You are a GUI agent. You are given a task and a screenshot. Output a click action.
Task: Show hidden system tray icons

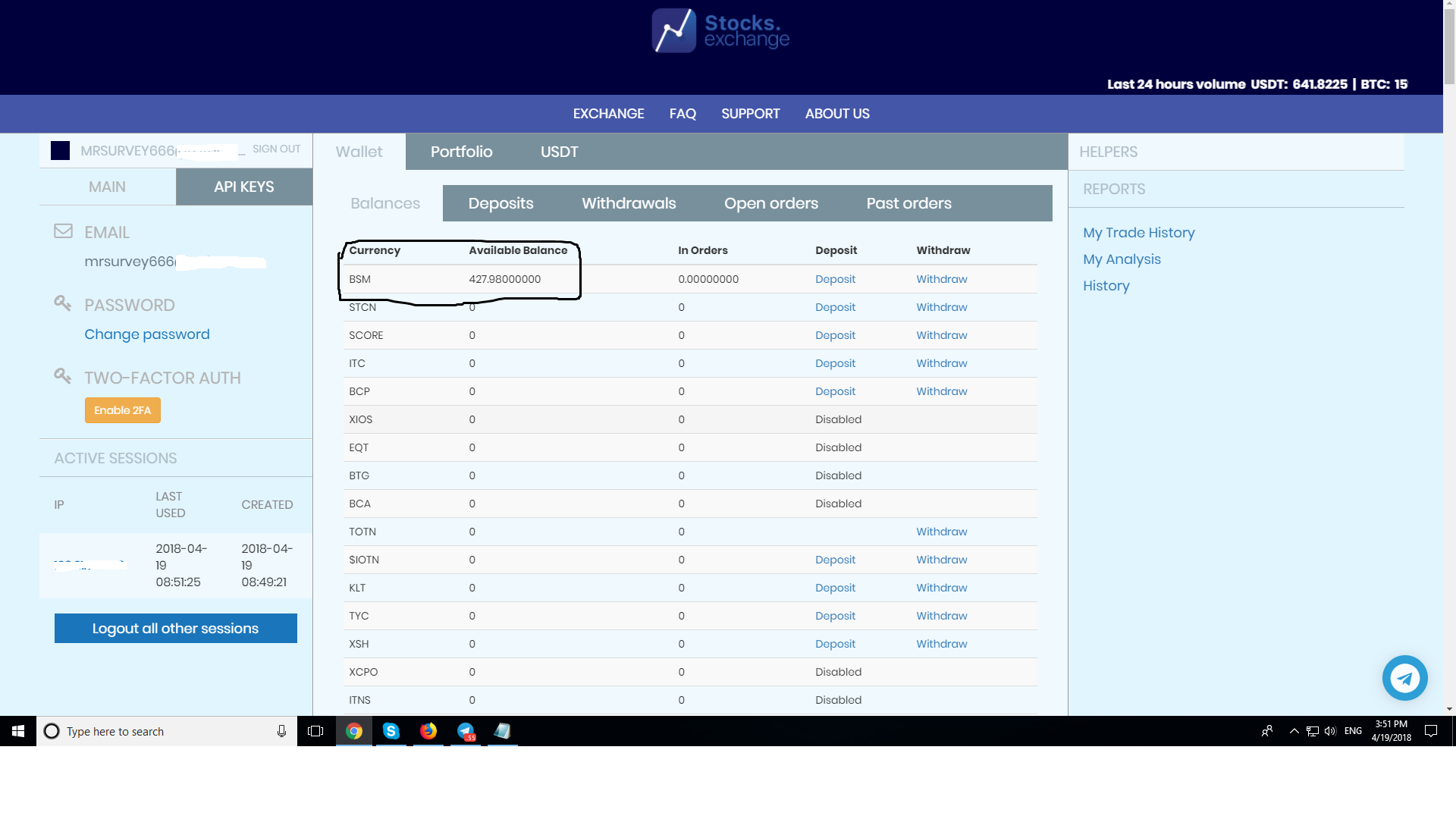(x=1294, y=731)
